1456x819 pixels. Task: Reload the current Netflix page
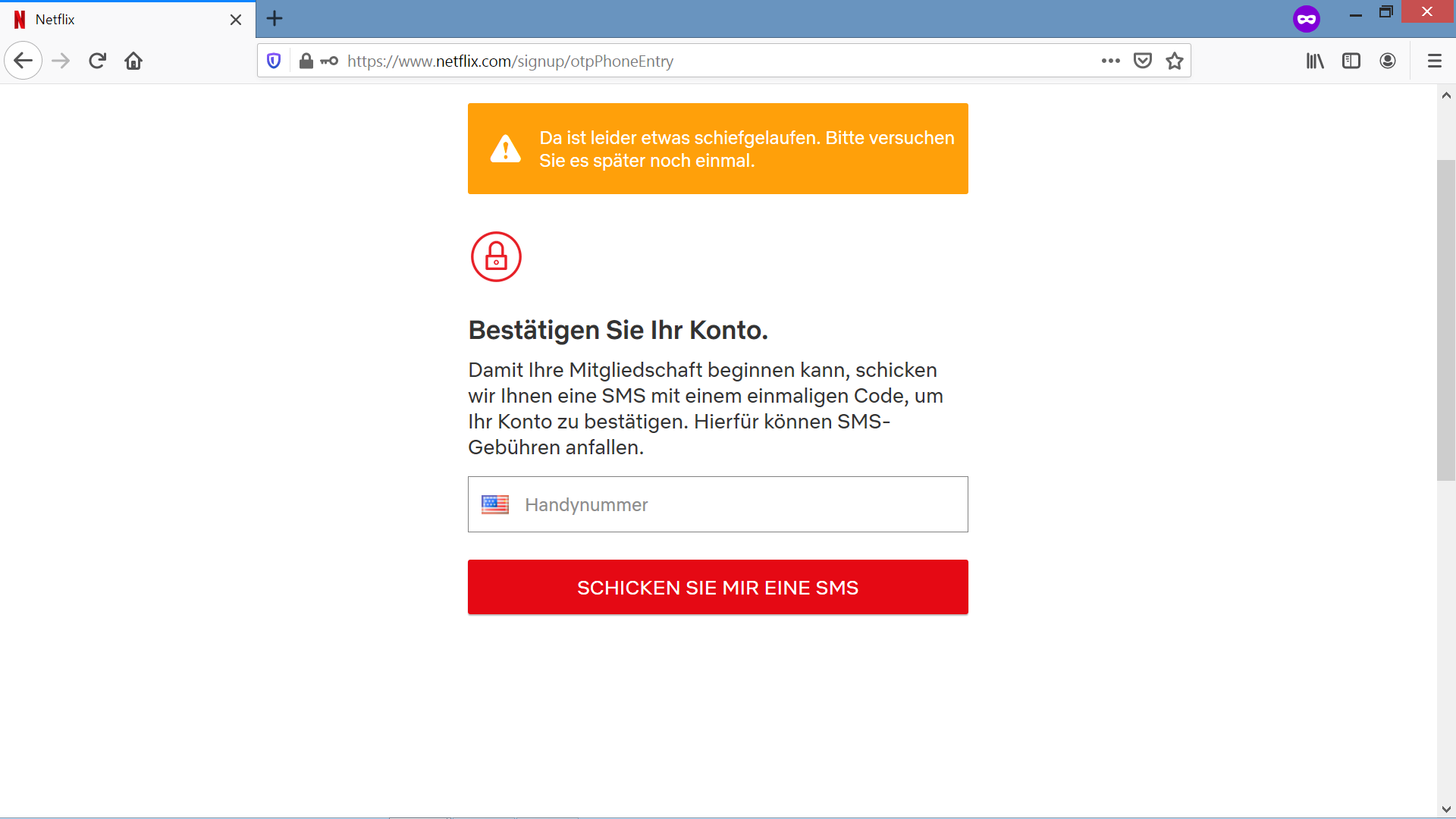point(97,61)
